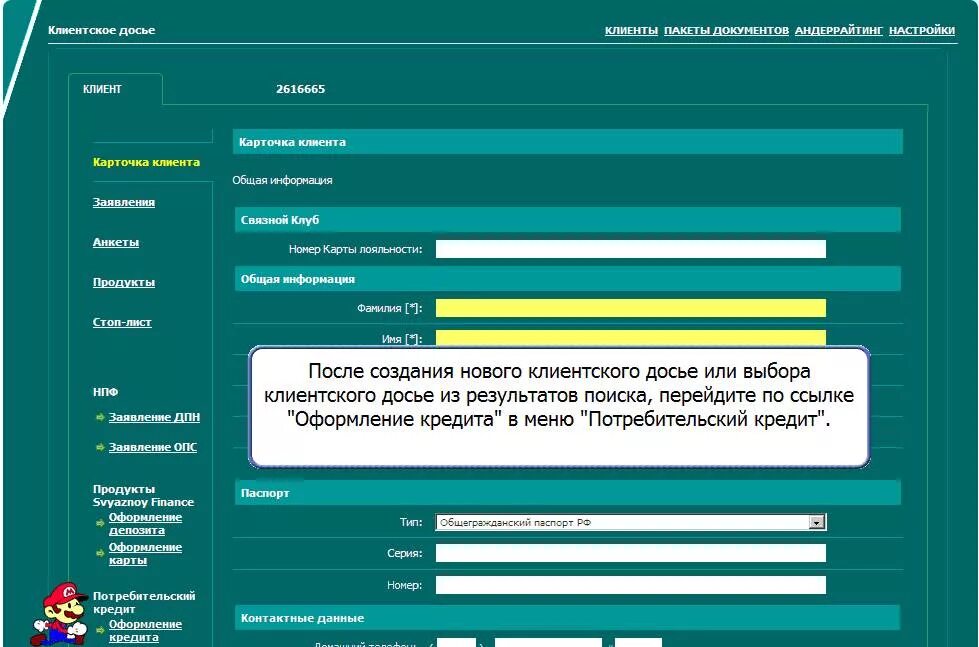Click the Паспорт section header
979x647 pixels.
(x=568, y=493)
